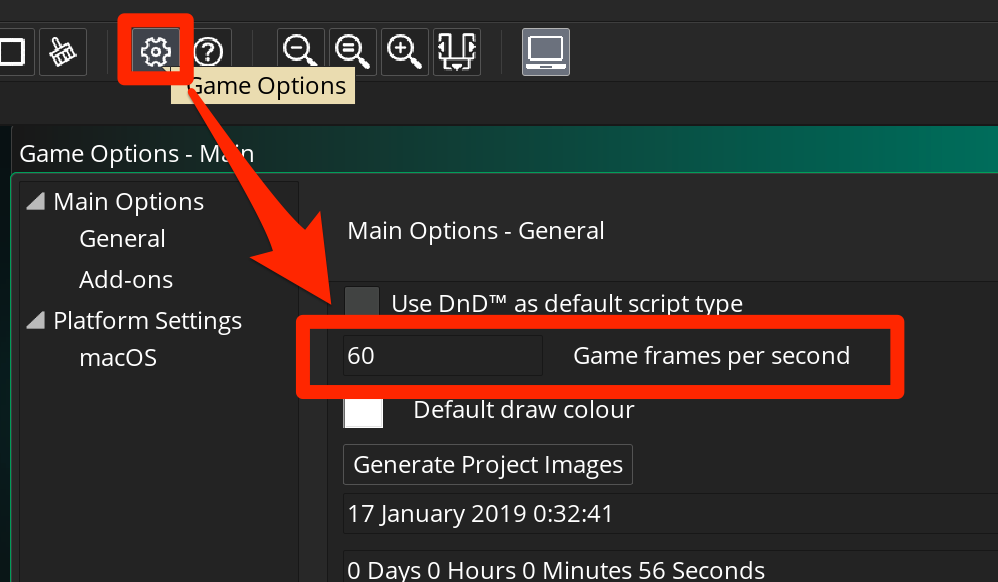Viewport: 998px width, 582px height.
Task: Select Add-ons in the options tree
Action: tap(126, 280)
